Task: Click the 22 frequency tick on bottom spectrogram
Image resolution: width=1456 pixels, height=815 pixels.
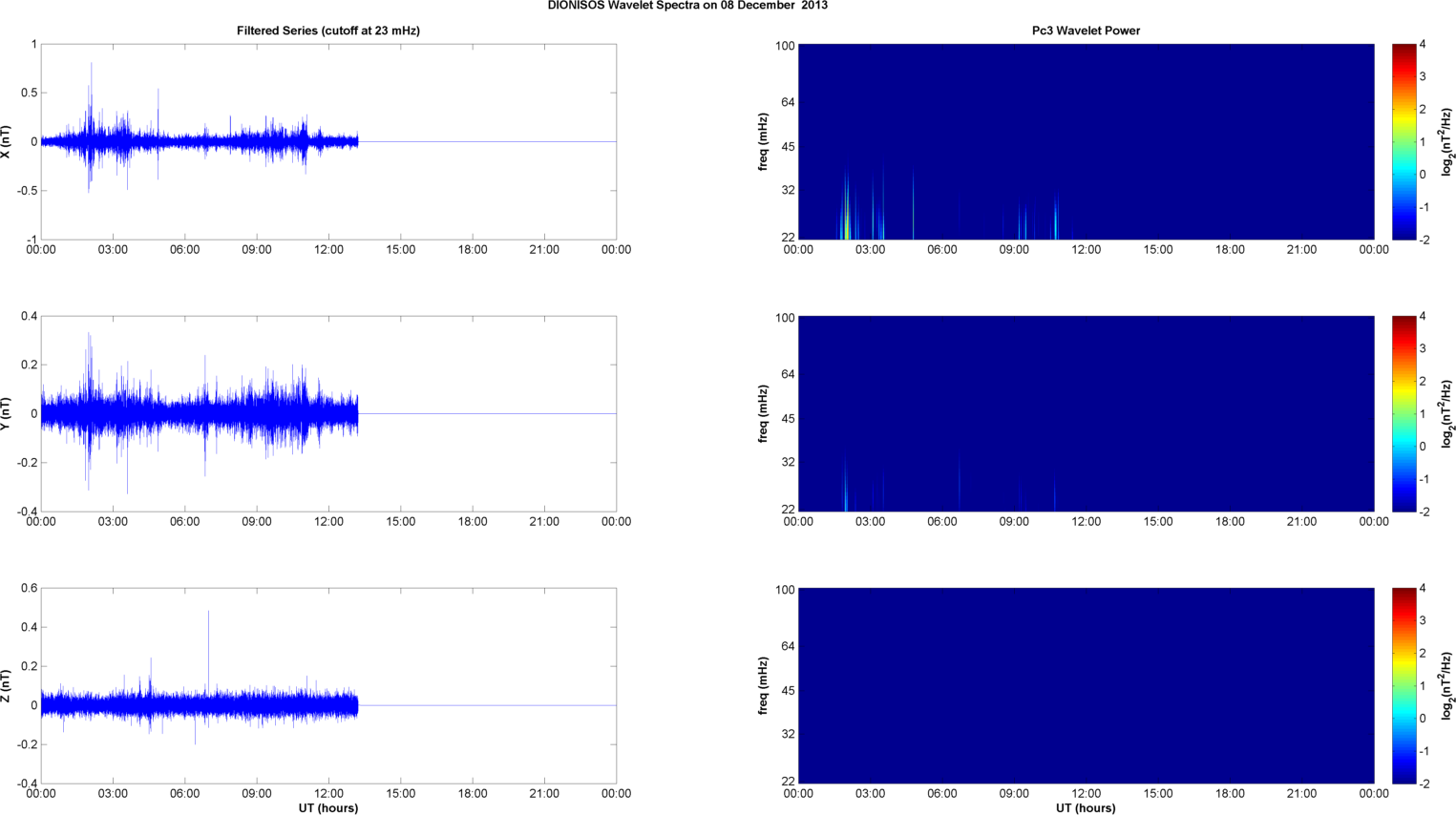Action: click(x=788, y=782)
